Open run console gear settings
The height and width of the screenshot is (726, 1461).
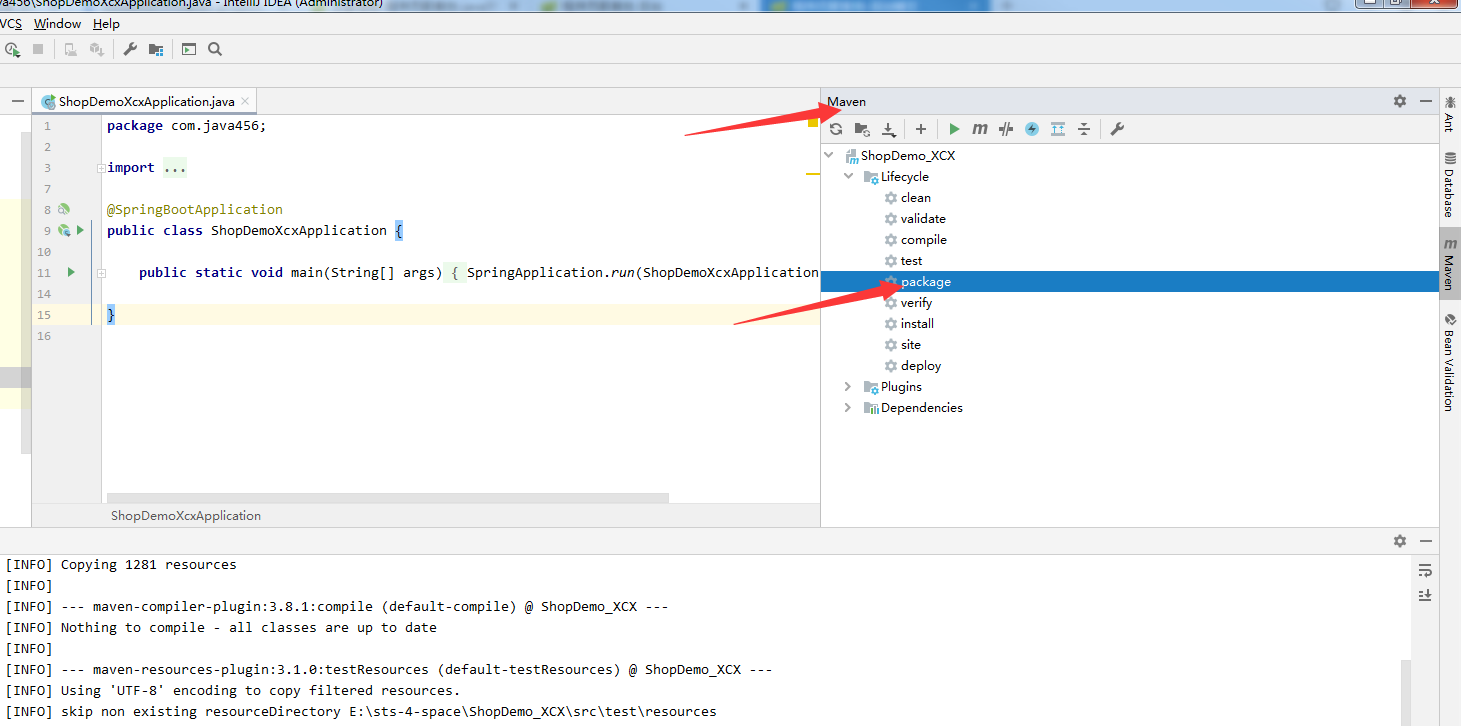pyautogui.click(x=1400, y=541)
